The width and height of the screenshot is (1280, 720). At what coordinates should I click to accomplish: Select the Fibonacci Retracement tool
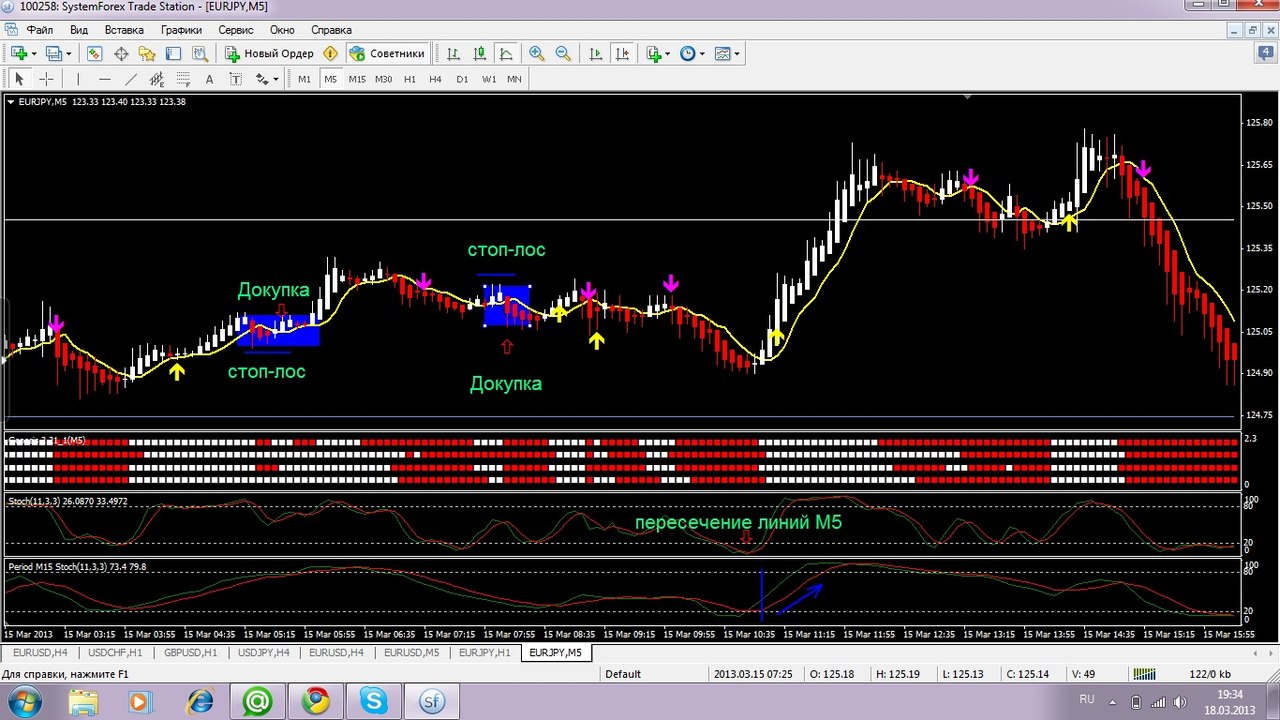182,79
